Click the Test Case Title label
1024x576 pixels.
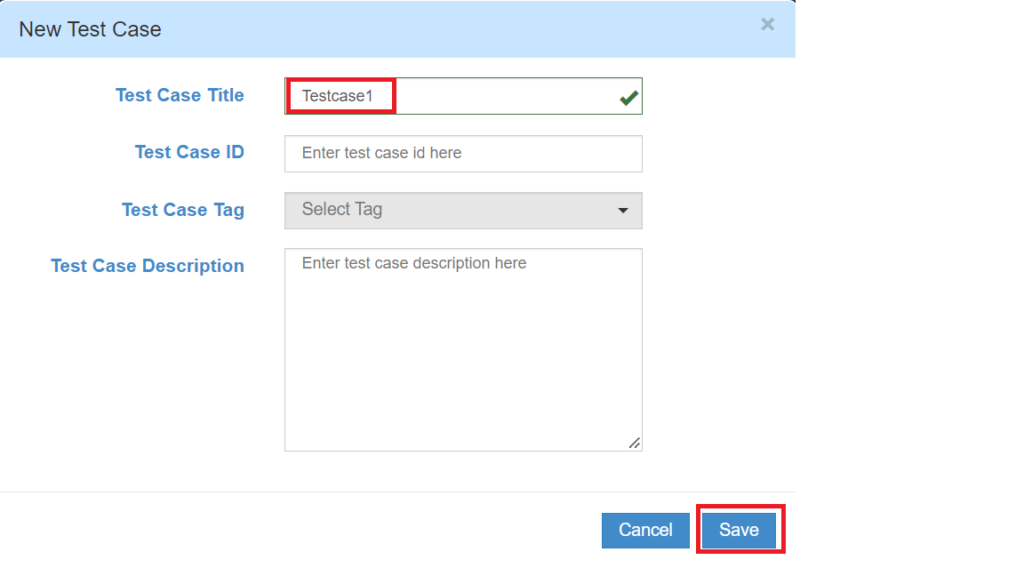click(x=180, y=95)
